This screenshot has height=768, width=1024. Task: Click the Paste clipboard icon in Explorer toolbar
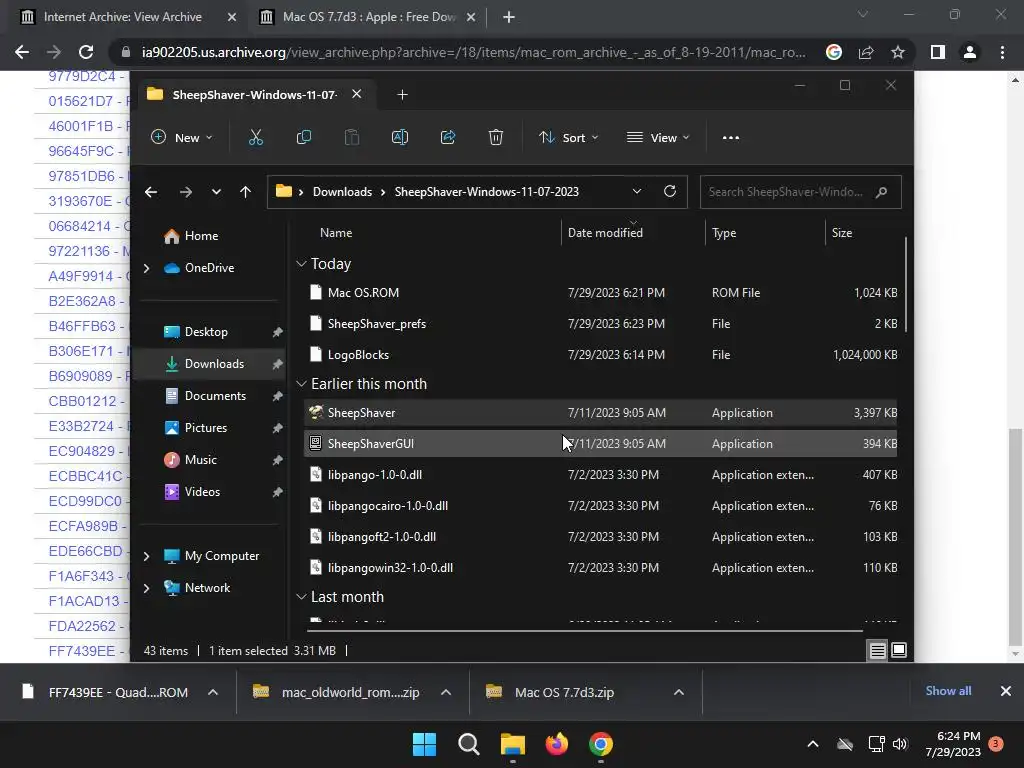(351, 137)
